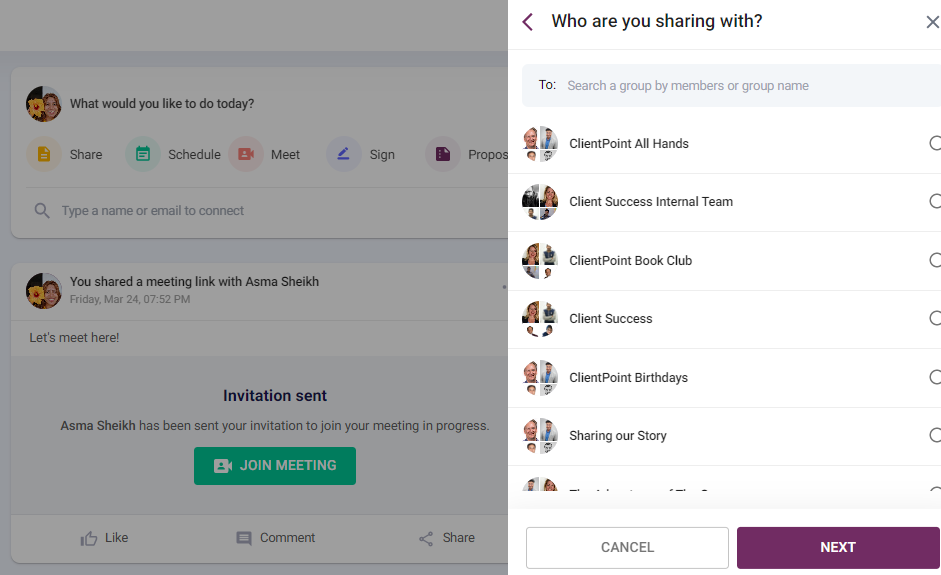
Task: Start a video call via Meet icon
Action: (x=246, y=154)
